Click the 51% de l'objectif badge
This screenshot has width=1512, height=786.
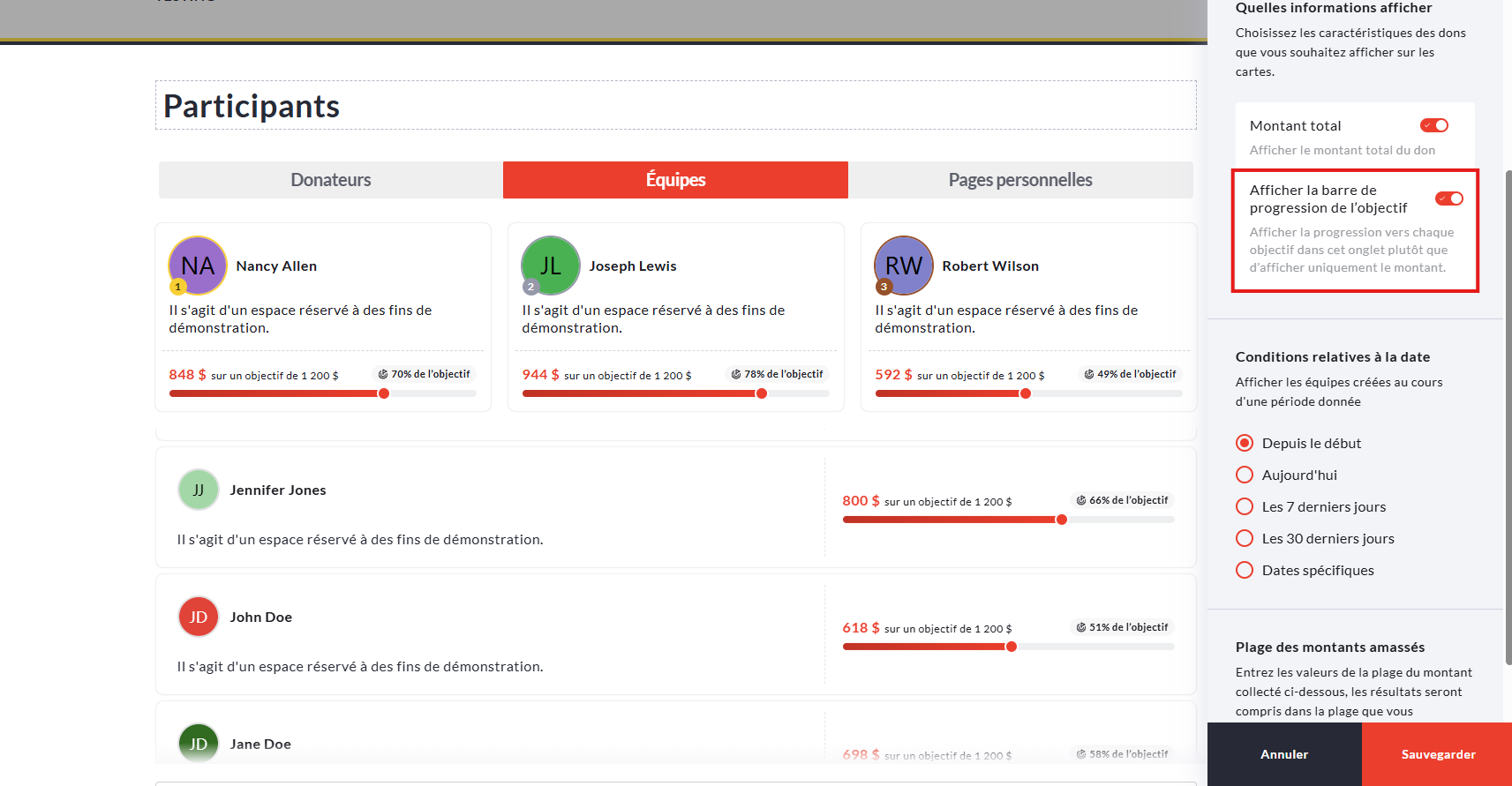point(1122,627)
